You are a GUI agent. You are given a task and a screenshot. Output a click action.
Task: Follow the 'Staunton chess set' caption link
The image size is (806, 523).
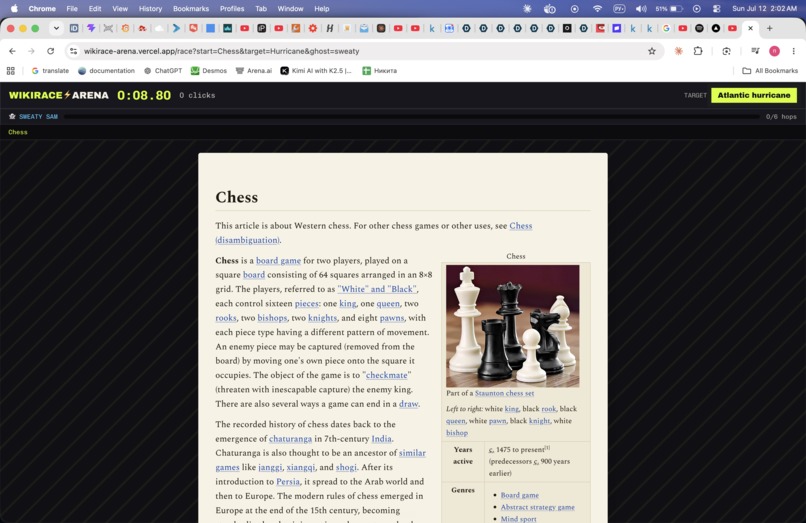click(x=504, y=393)
